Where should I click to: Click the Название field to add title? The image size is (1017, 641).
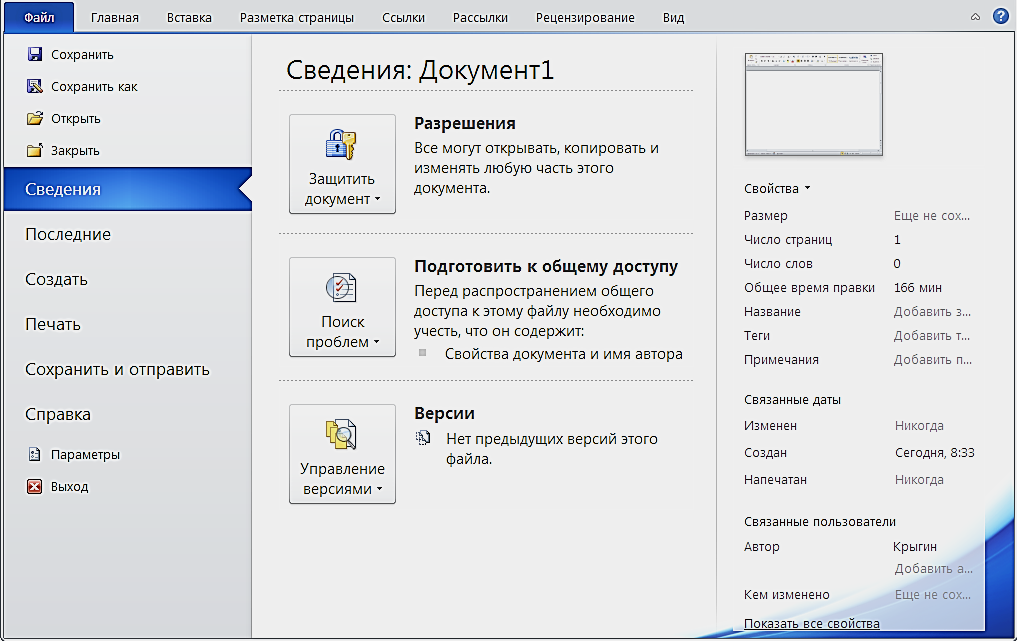932,311
